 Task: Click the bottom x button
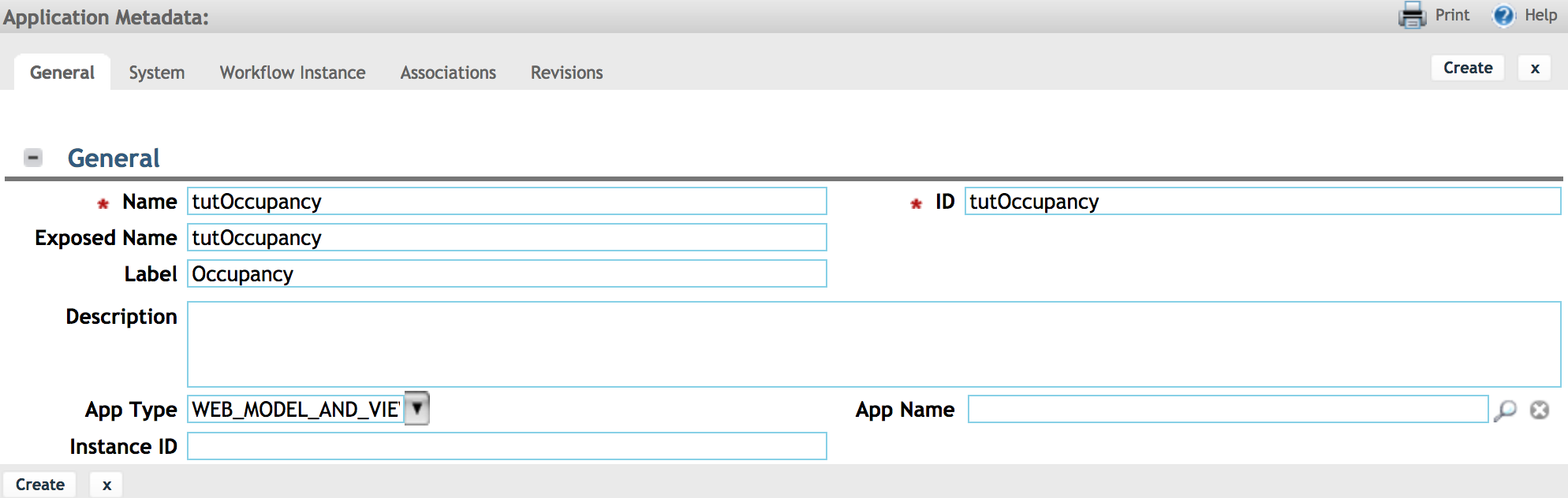tap(106, 485)
